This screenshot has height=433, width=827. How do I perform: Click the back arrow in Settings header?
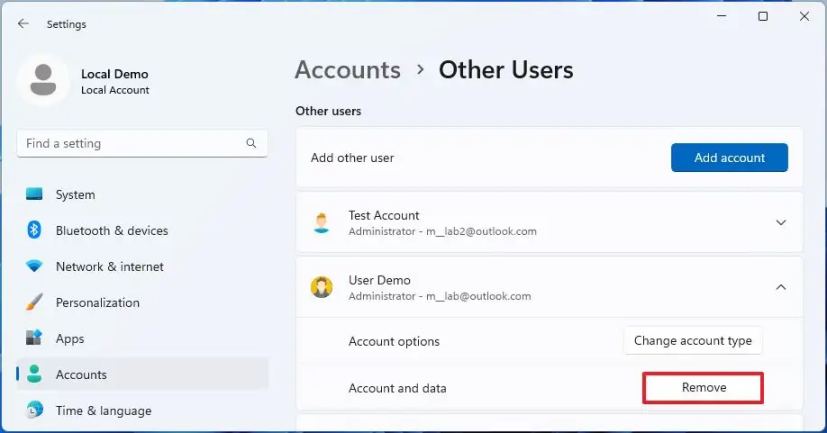pos(23,24)
